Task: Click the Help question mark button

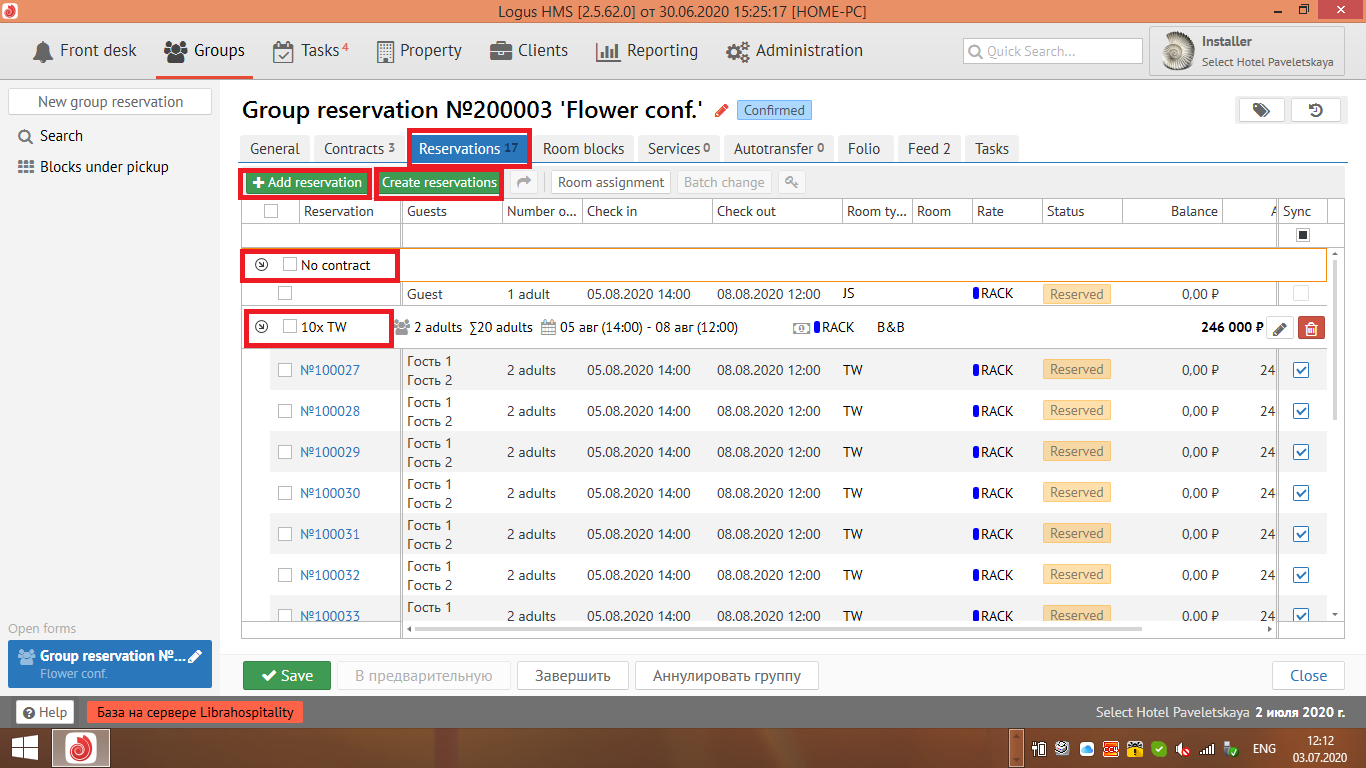Action: [45, 712]
